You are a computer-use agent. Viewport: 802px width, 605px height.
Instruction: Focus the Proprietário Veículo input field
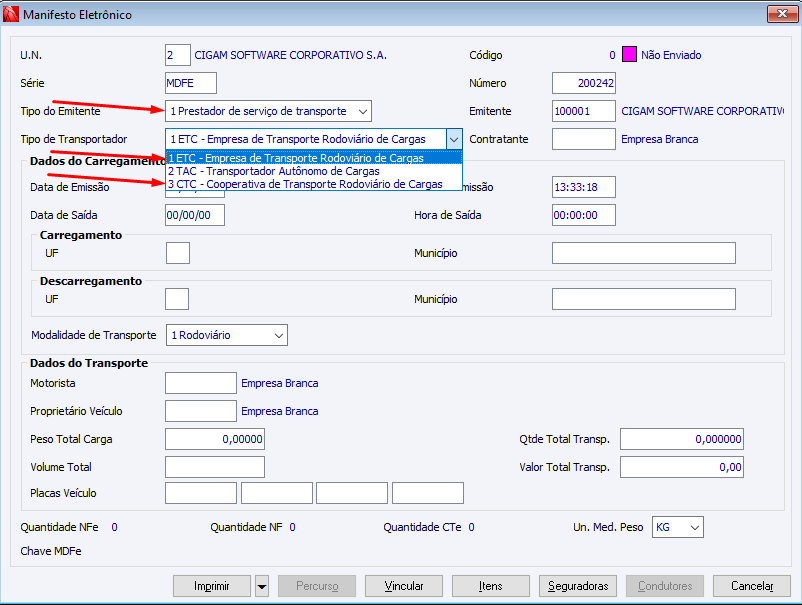coord(200,411)
